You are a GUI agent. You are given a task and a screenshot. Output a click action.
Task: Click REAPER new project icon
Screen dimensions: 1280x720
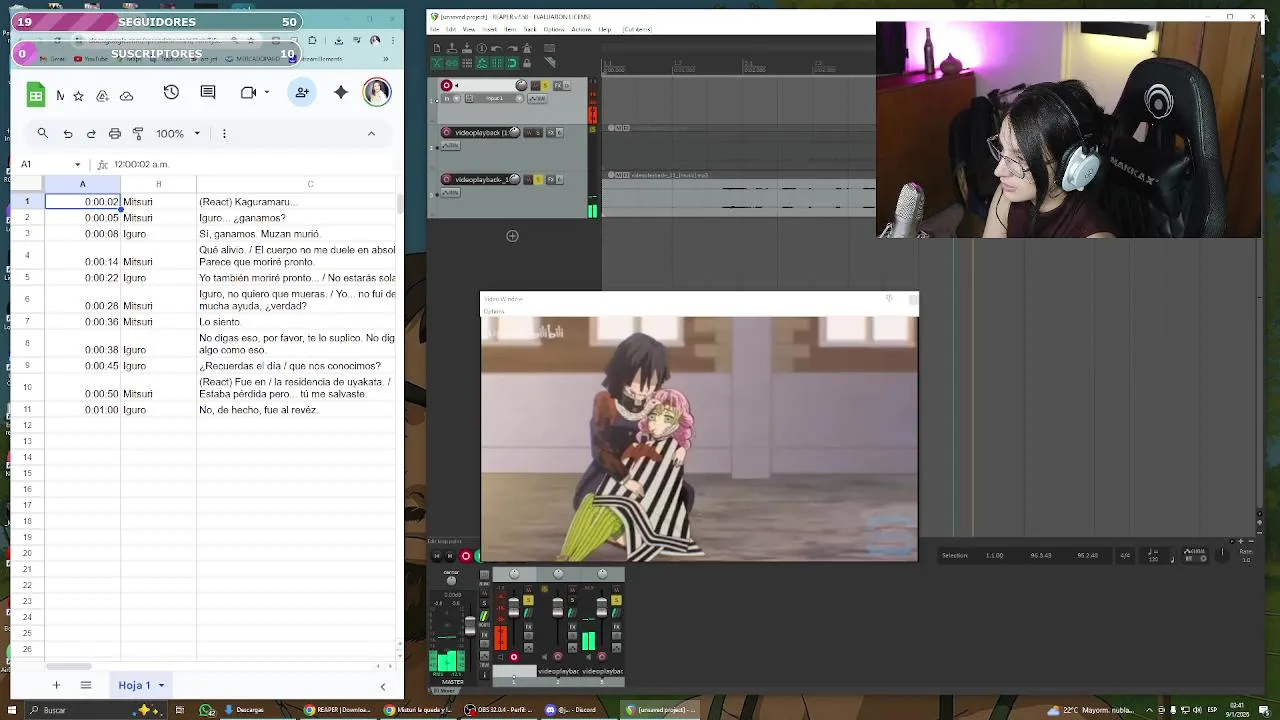coord(437,48)
